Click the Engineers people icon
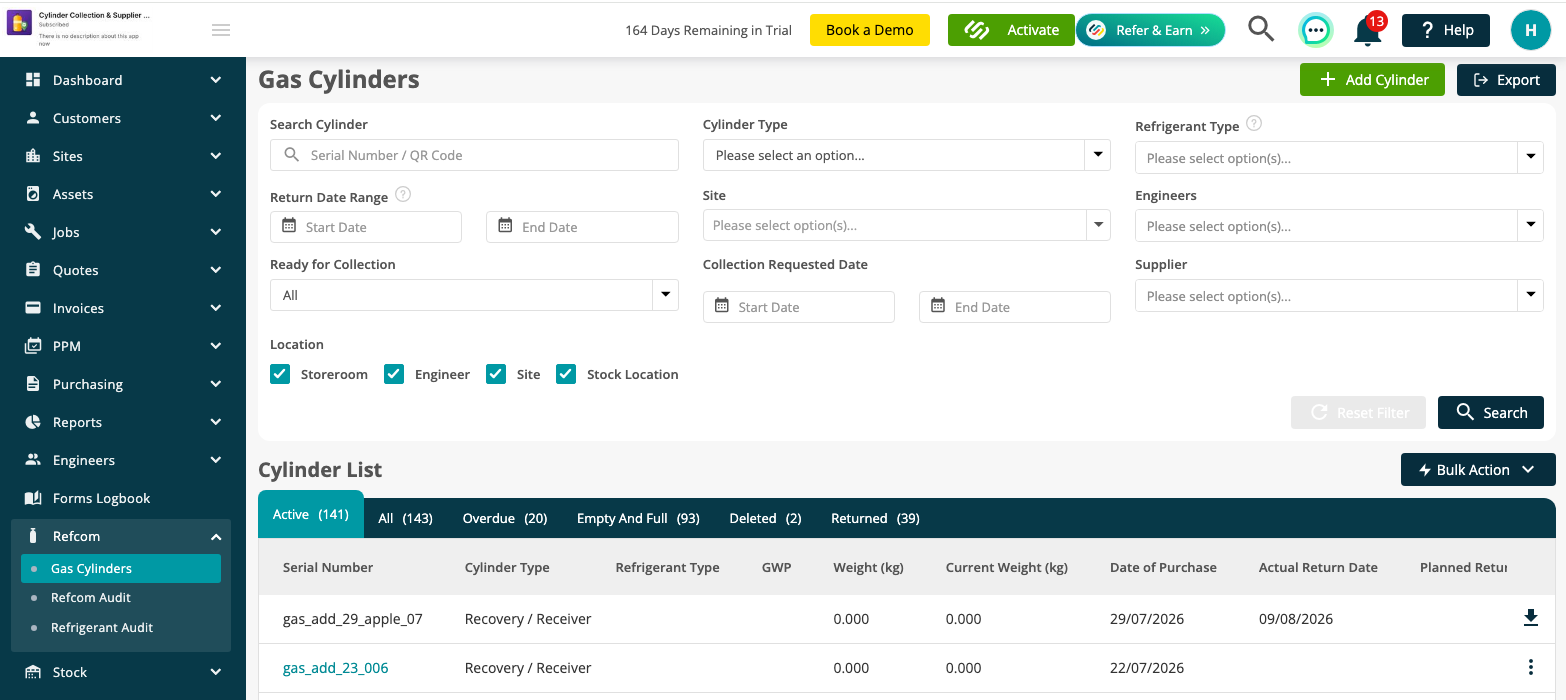Viewport: 1566px width, 700px height. [33, 460]
